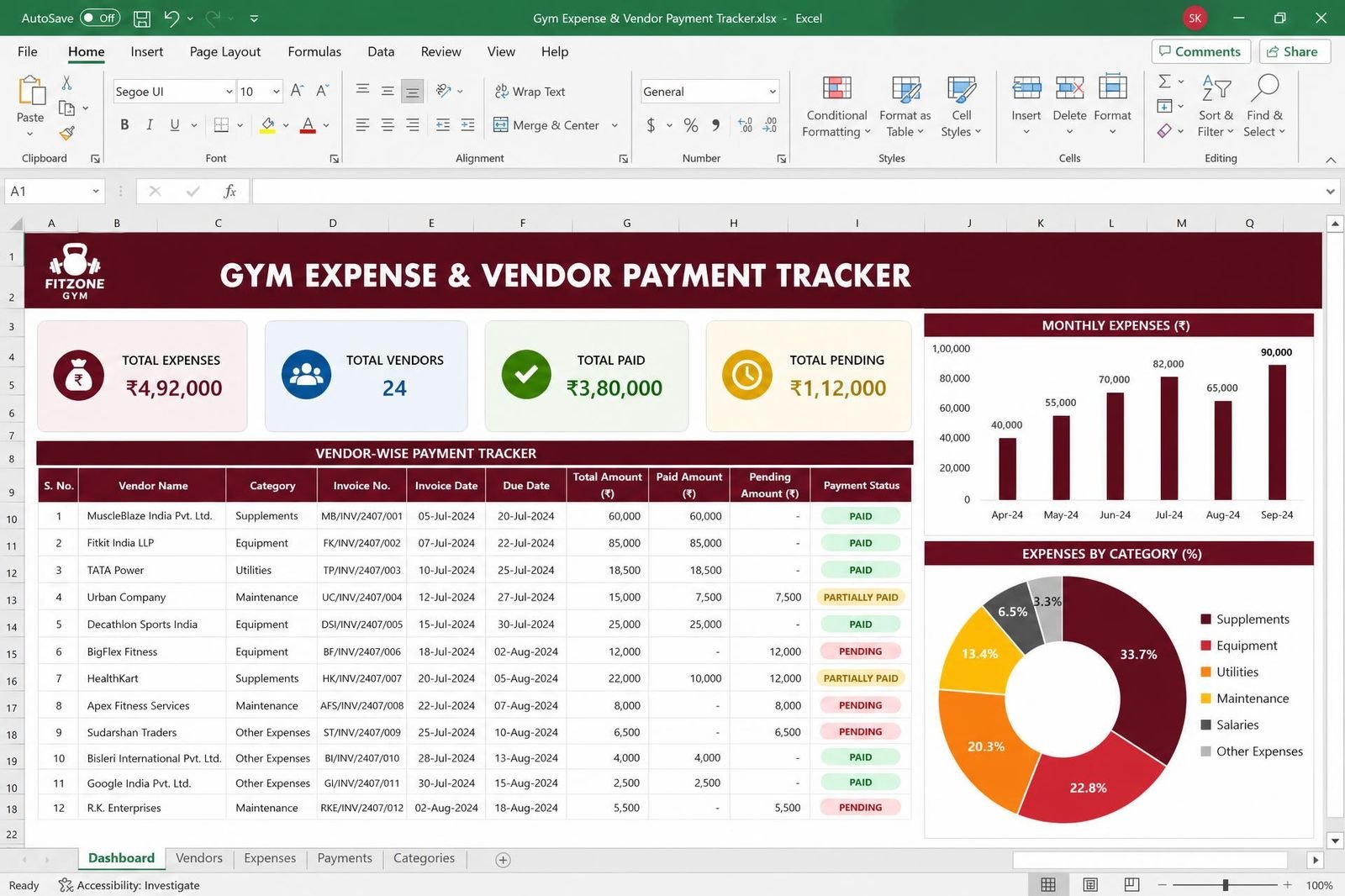Click the Fill Color bucket icon
Image resolution: width=1345 pixels, height=896 pixels.
coord(267,124)
